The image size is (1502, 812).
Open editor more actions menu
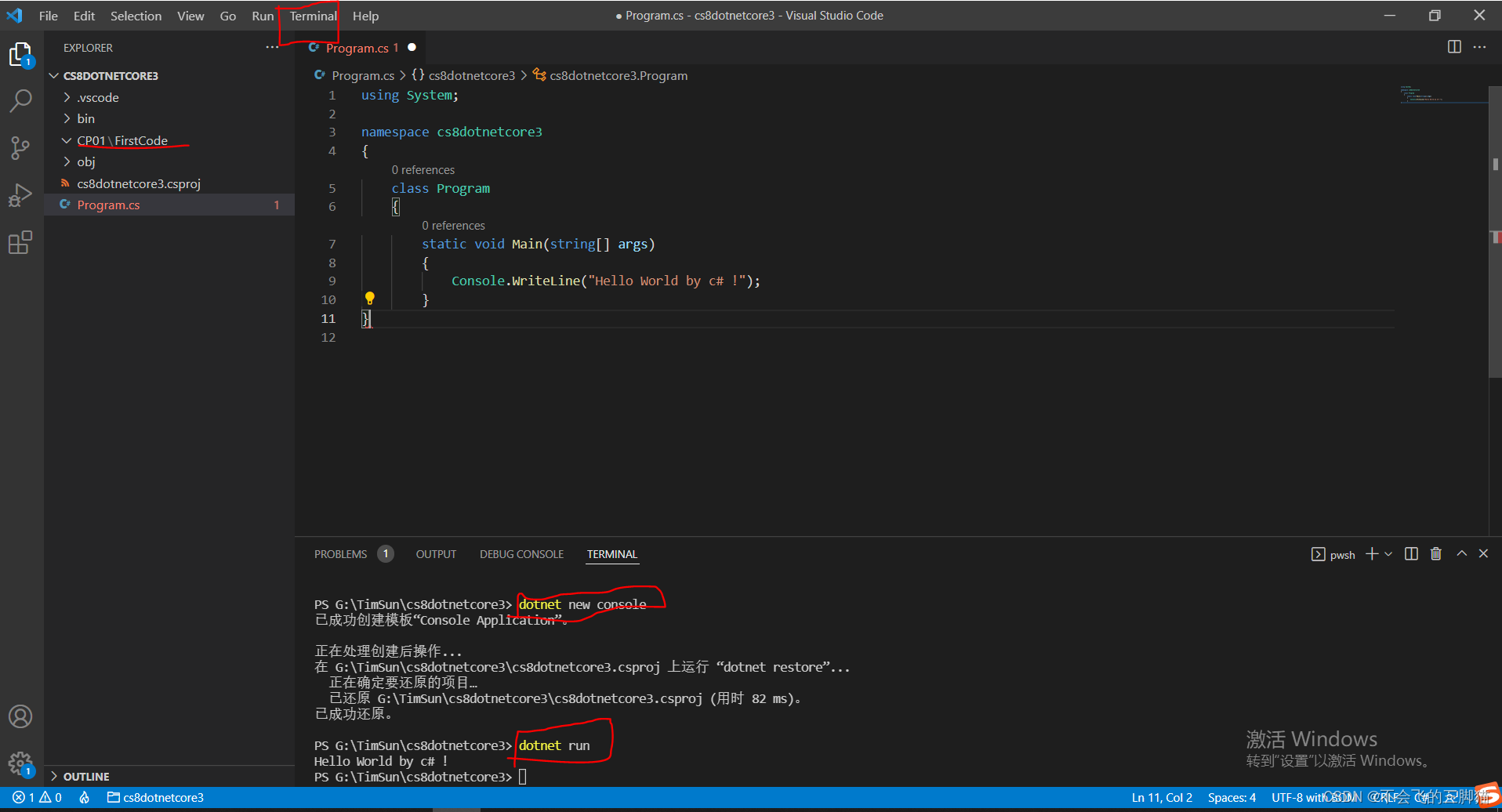coord(1479,47)
